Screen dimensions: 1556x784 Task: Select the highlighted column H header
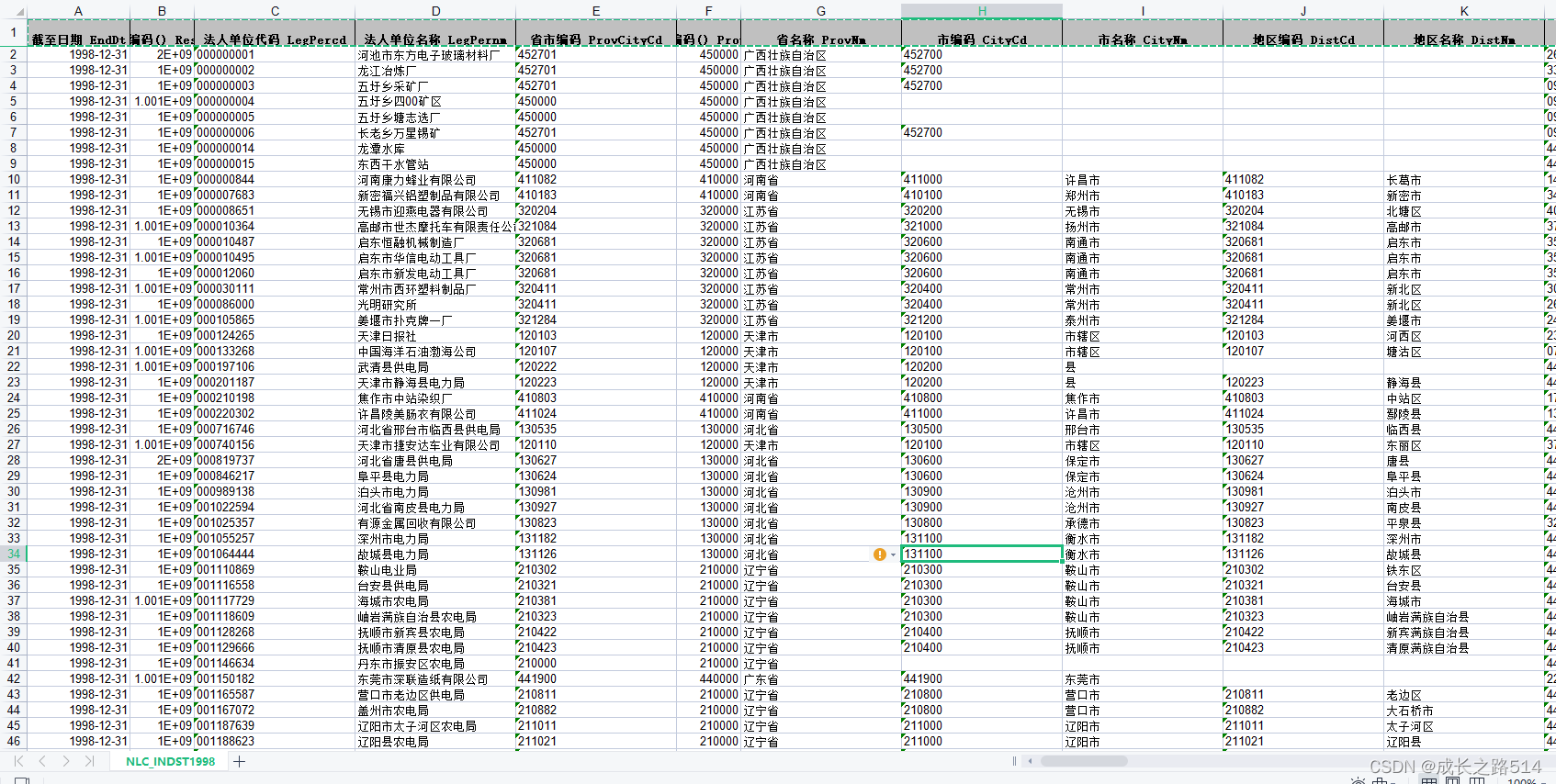point(982,11)
